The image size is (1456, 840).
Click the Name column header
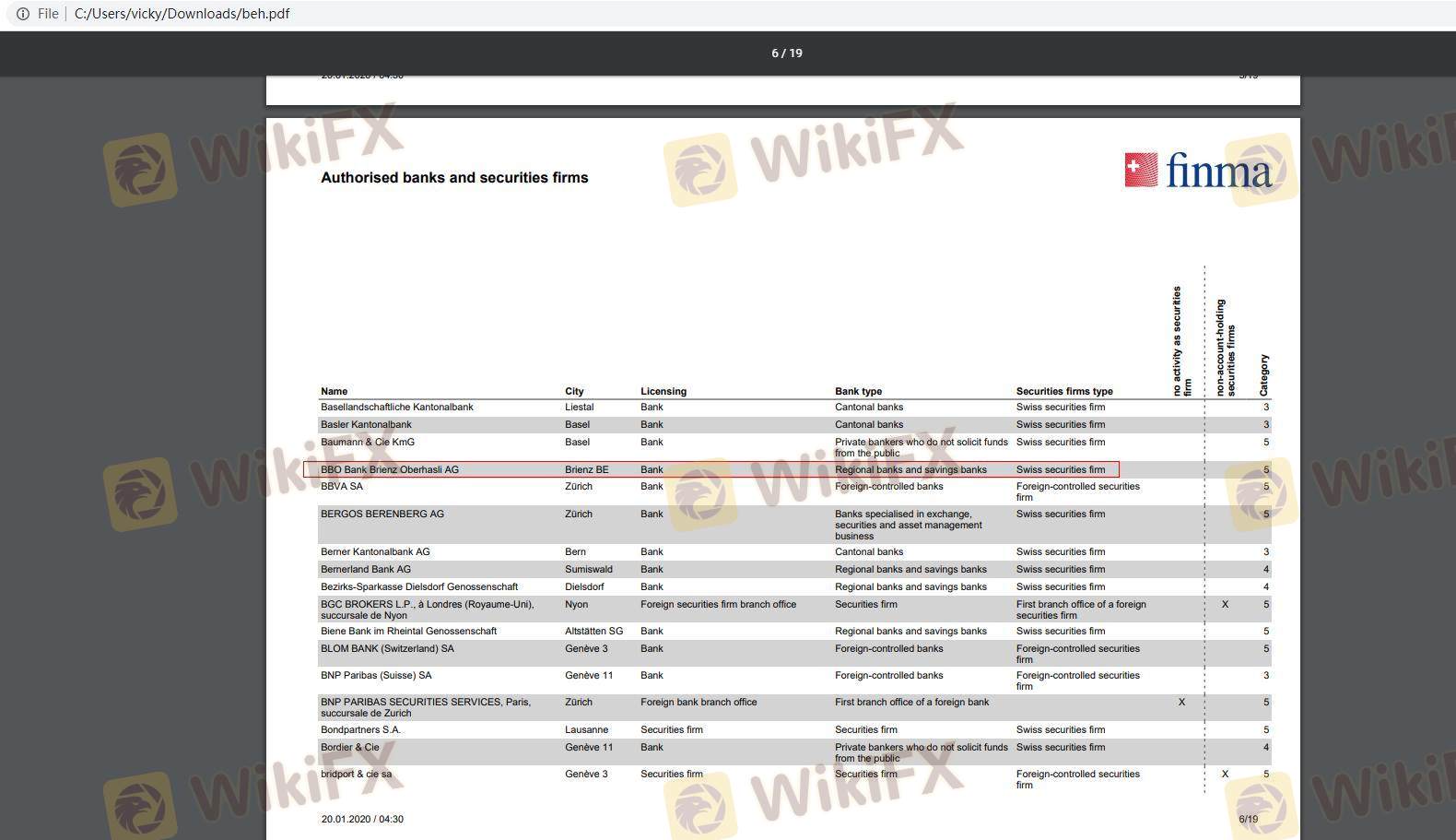[x=334, y=391]
